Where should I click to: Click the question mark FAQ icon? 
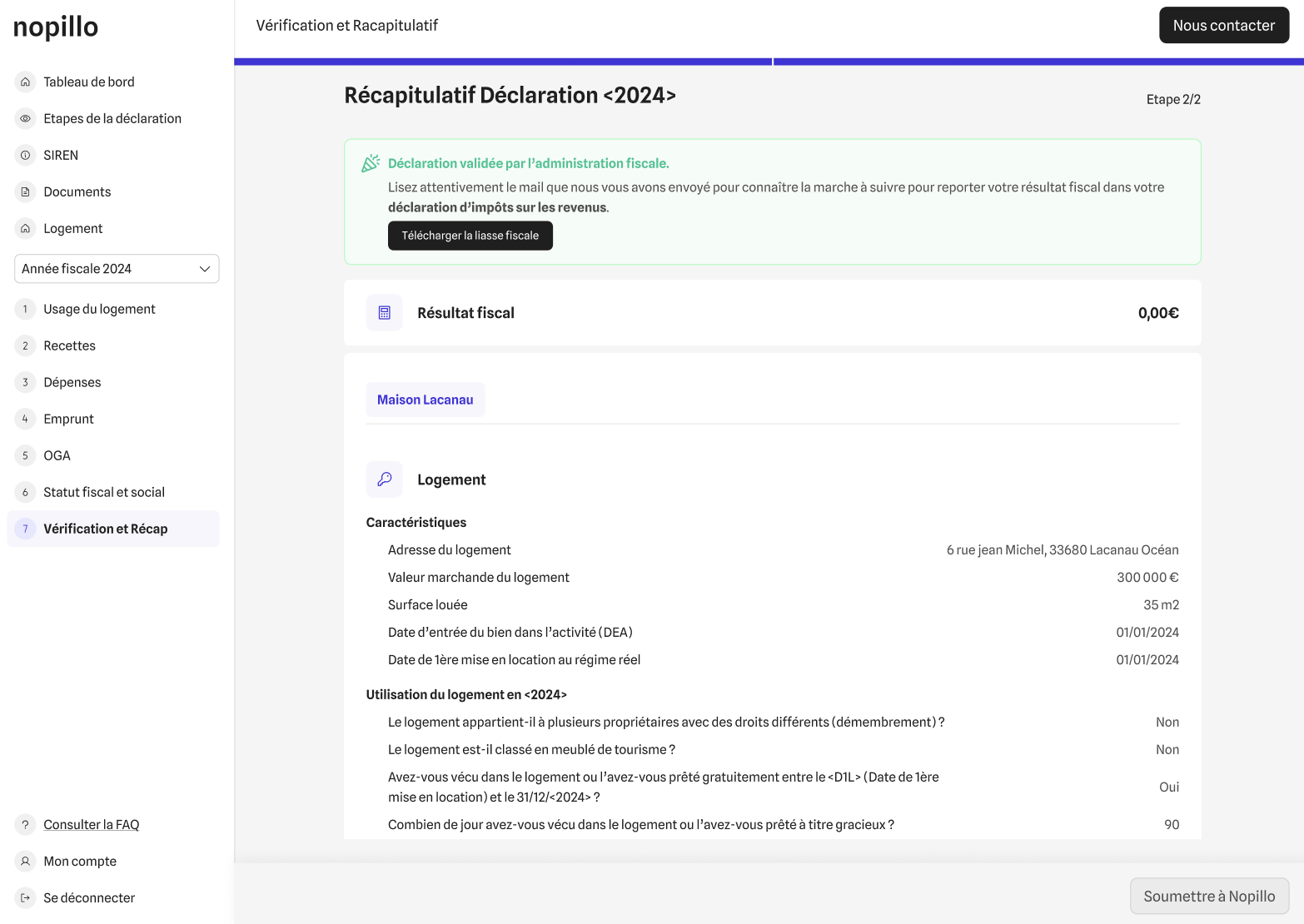[x=25, y=824]
